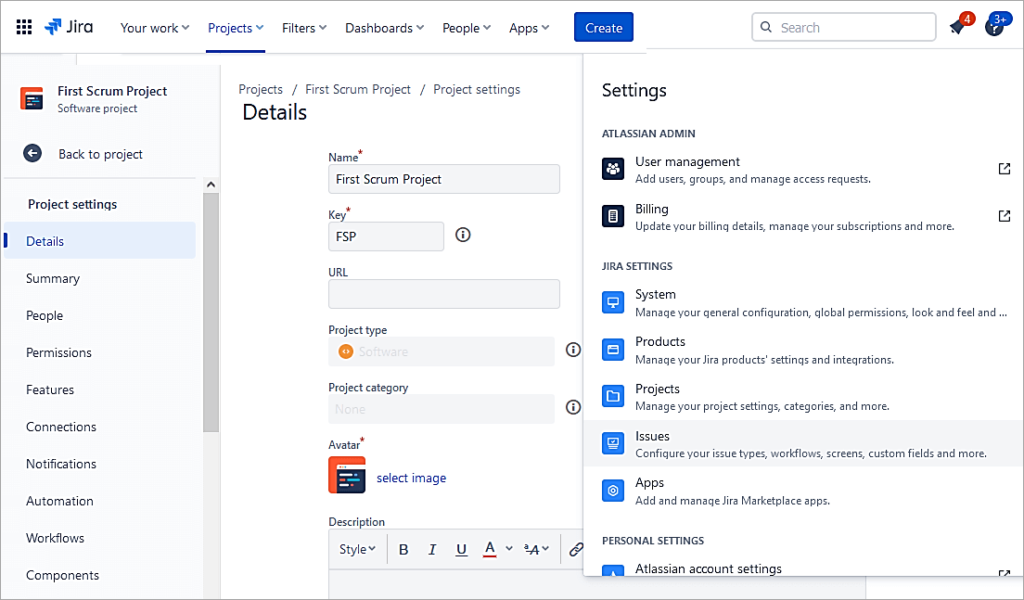Click the select image link for the avatar

[x=411, y=478]
